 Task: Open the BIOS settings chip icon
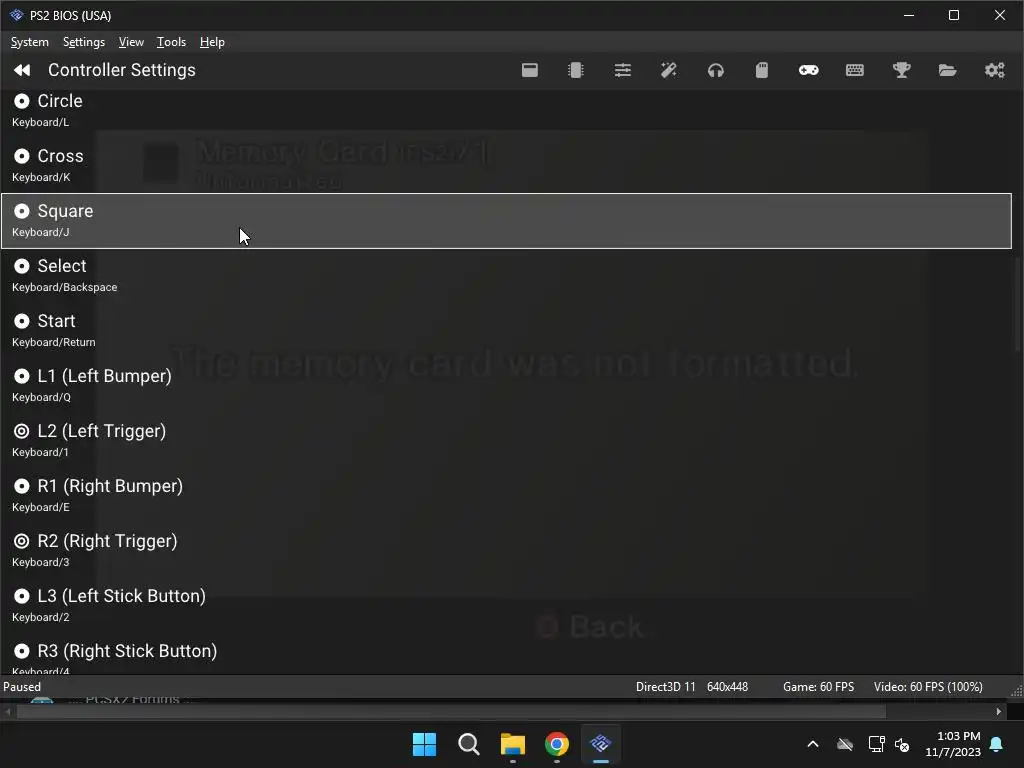[x=576, y=70]
